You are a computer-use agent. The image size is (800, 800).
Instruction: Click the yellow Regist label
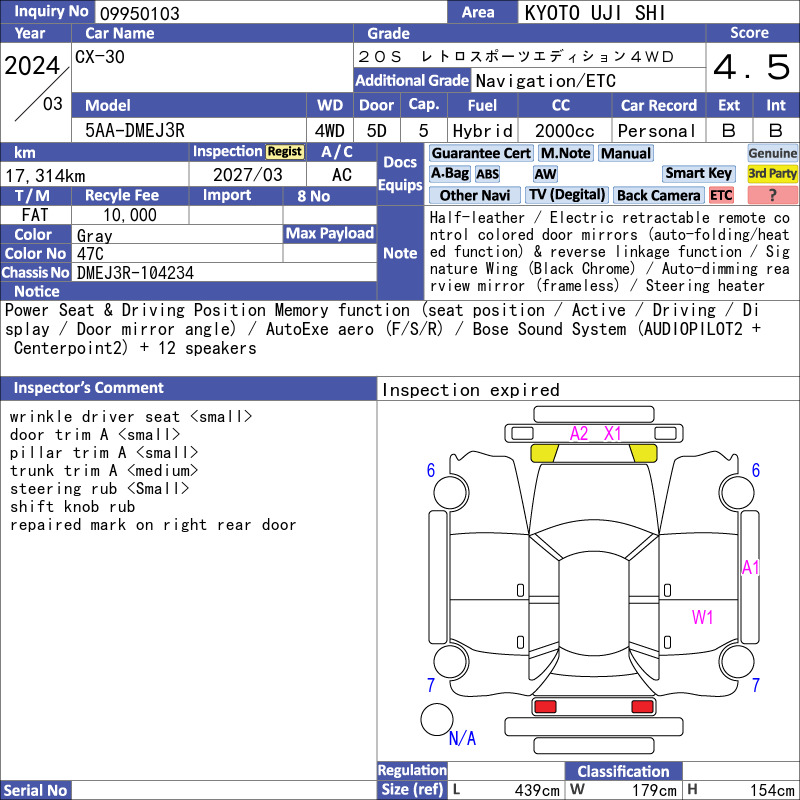[x=285, y=152]
